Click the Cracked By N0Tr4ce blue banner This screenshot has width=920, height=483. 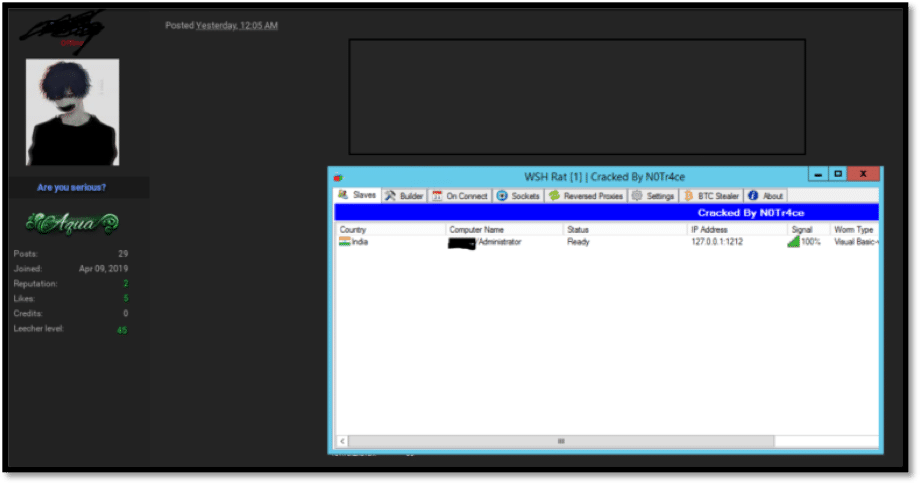coord(606,212)
